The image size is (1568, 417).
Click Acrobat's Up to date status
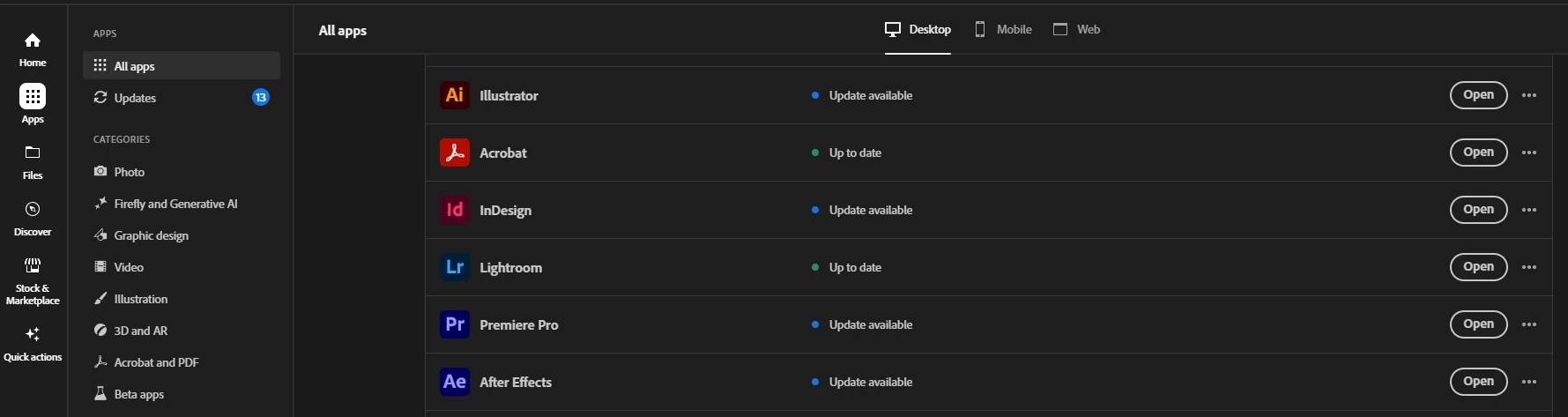[x=846, y=153]
